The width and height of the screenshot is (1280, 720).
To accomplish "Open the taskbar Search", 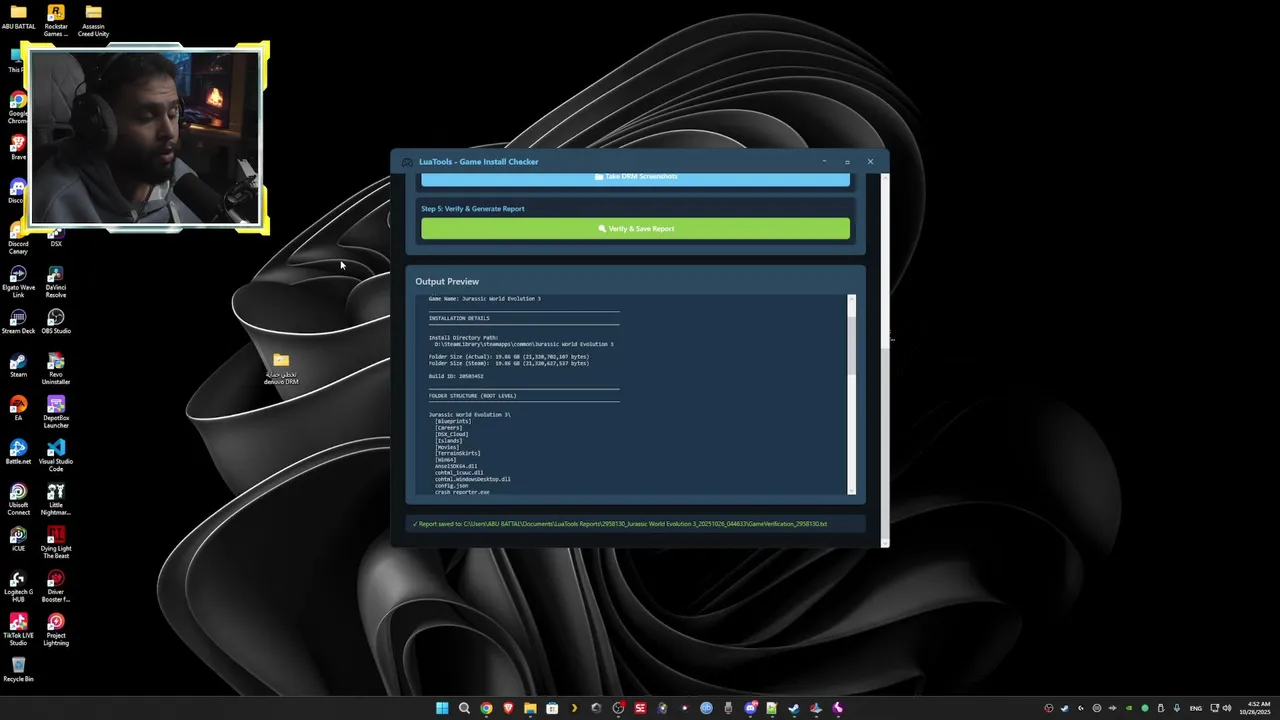I will 464,708.
